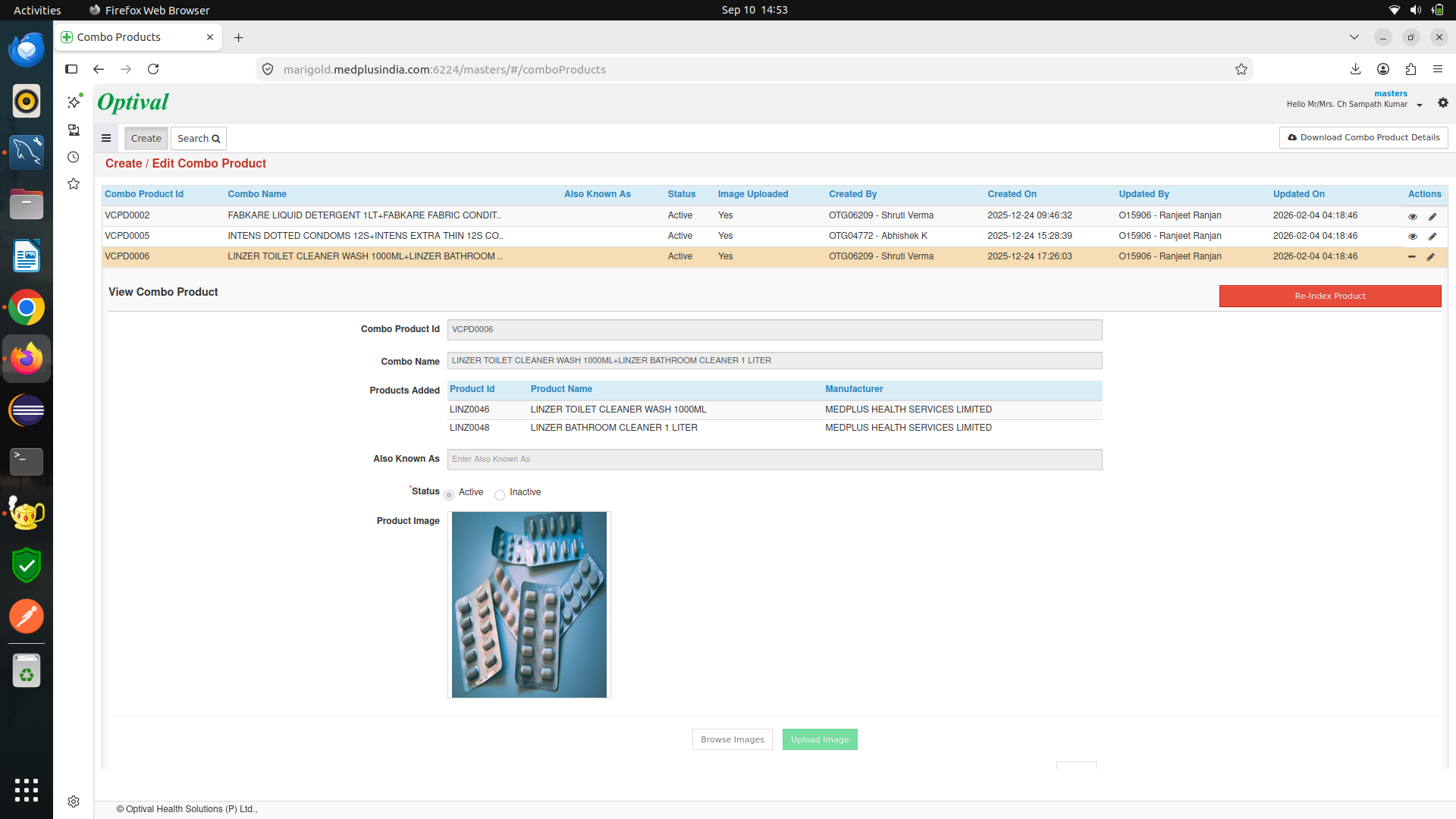Reload the Combo Products page

click(153, 69)
